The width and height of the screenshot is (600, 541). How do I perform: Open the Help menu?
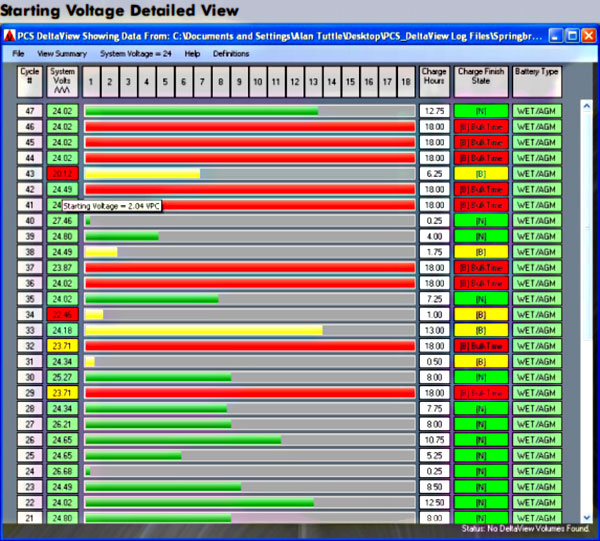(x=192, y=54)
